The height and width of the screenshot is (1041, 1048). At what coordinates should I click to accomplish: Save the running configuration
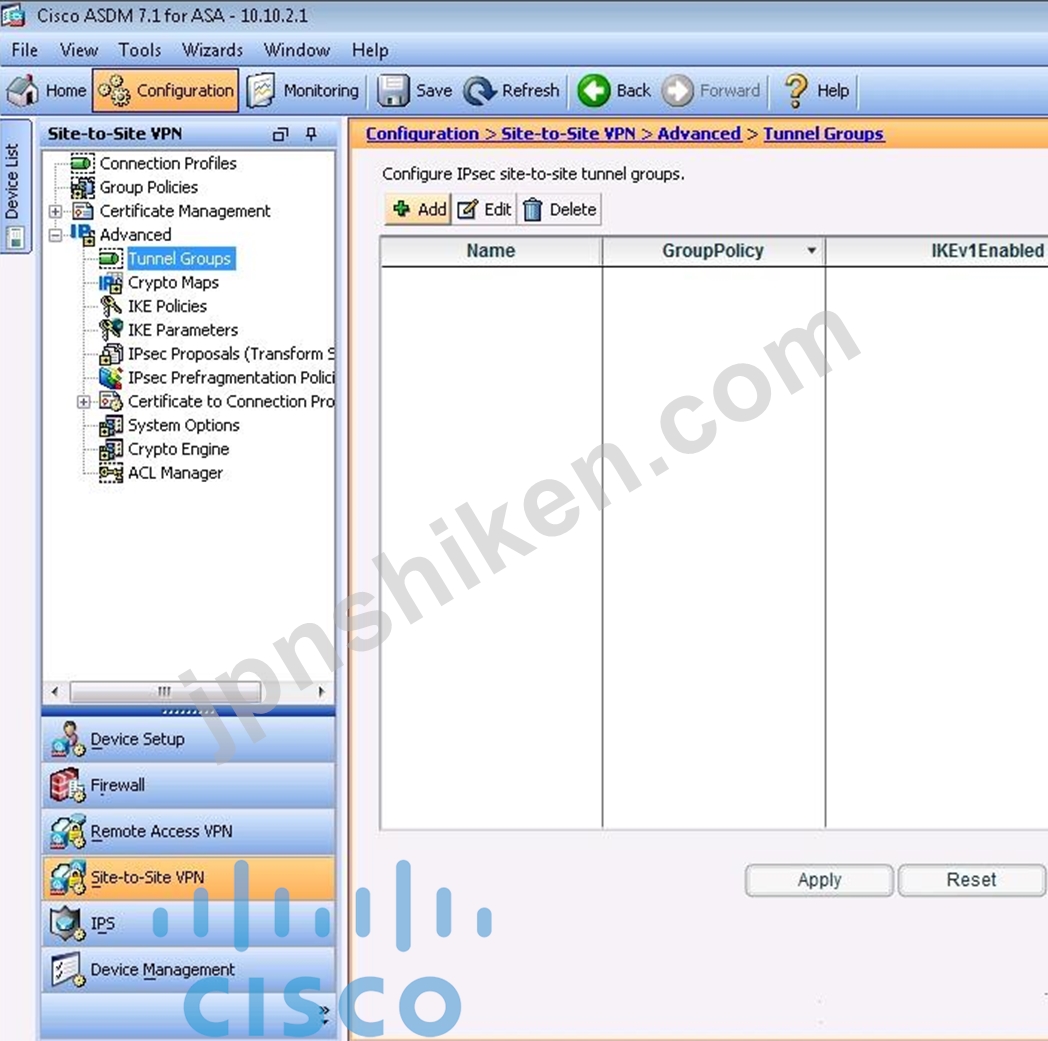[x=415, y=90]
